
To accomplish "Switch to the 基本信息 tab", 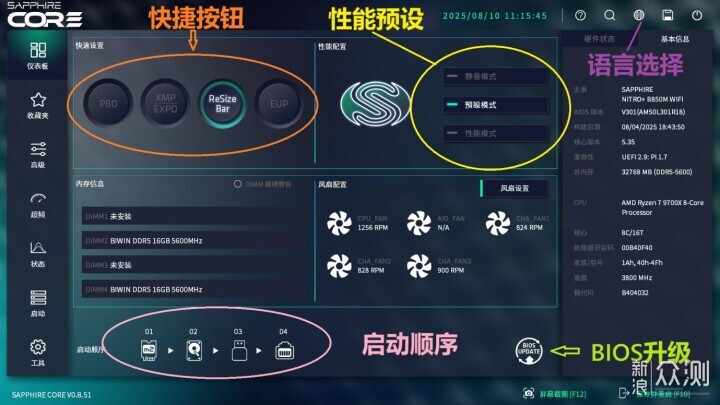I will point(675,39).
